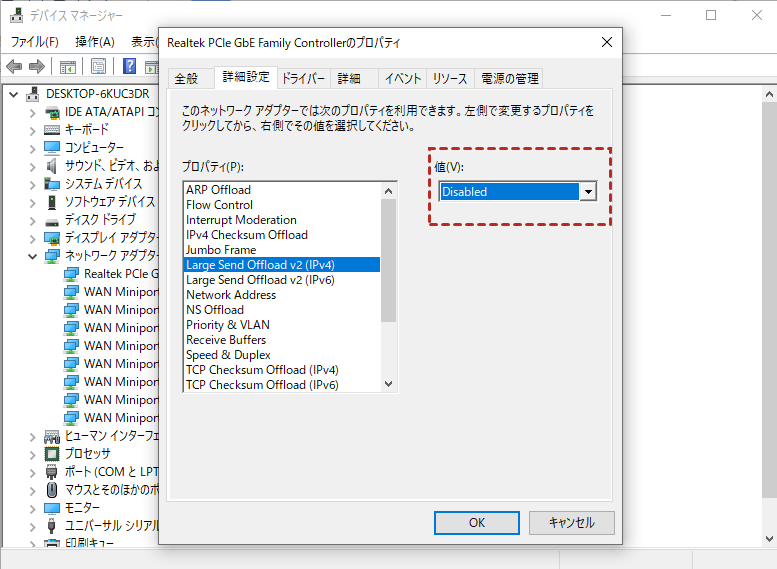Screen dimensions: 777x569
Task: Click Device Manager scrollbar down arrow
Action: tap(769, 539)
